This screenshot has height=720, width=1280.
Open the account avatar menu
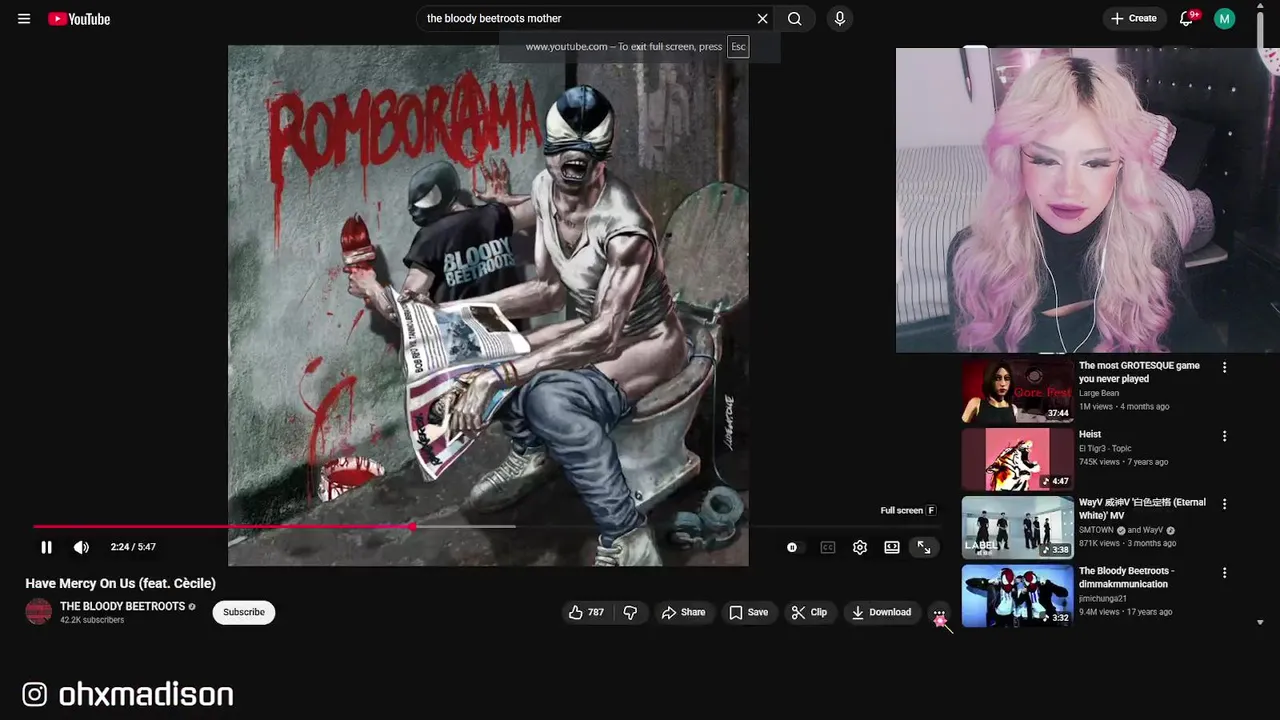1224,19
